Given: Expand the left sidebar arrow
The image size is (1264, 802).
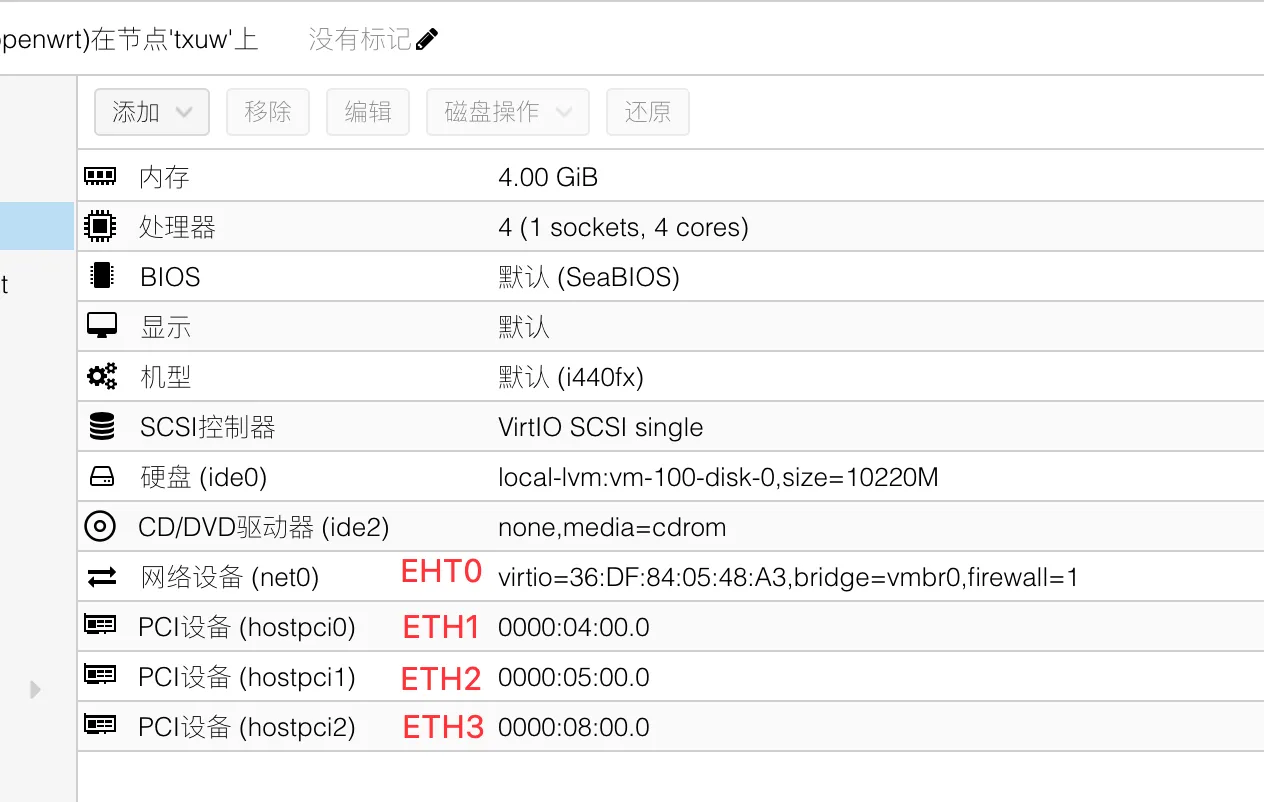Looking at the screenshot, I should coord(36,689).
